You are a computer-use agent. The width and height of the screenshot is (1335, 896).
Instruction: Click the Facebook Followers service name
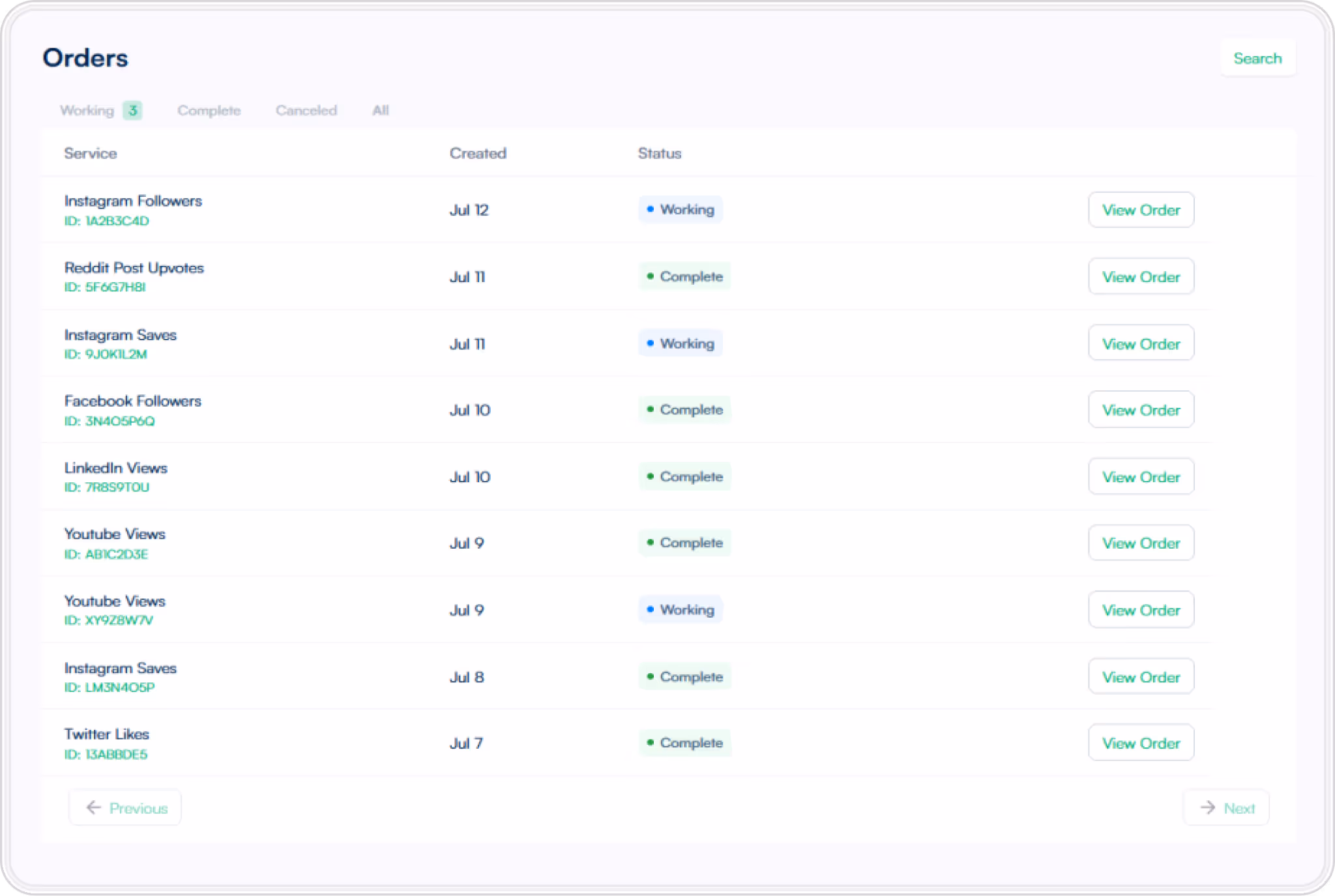click(x=132, y=401)
